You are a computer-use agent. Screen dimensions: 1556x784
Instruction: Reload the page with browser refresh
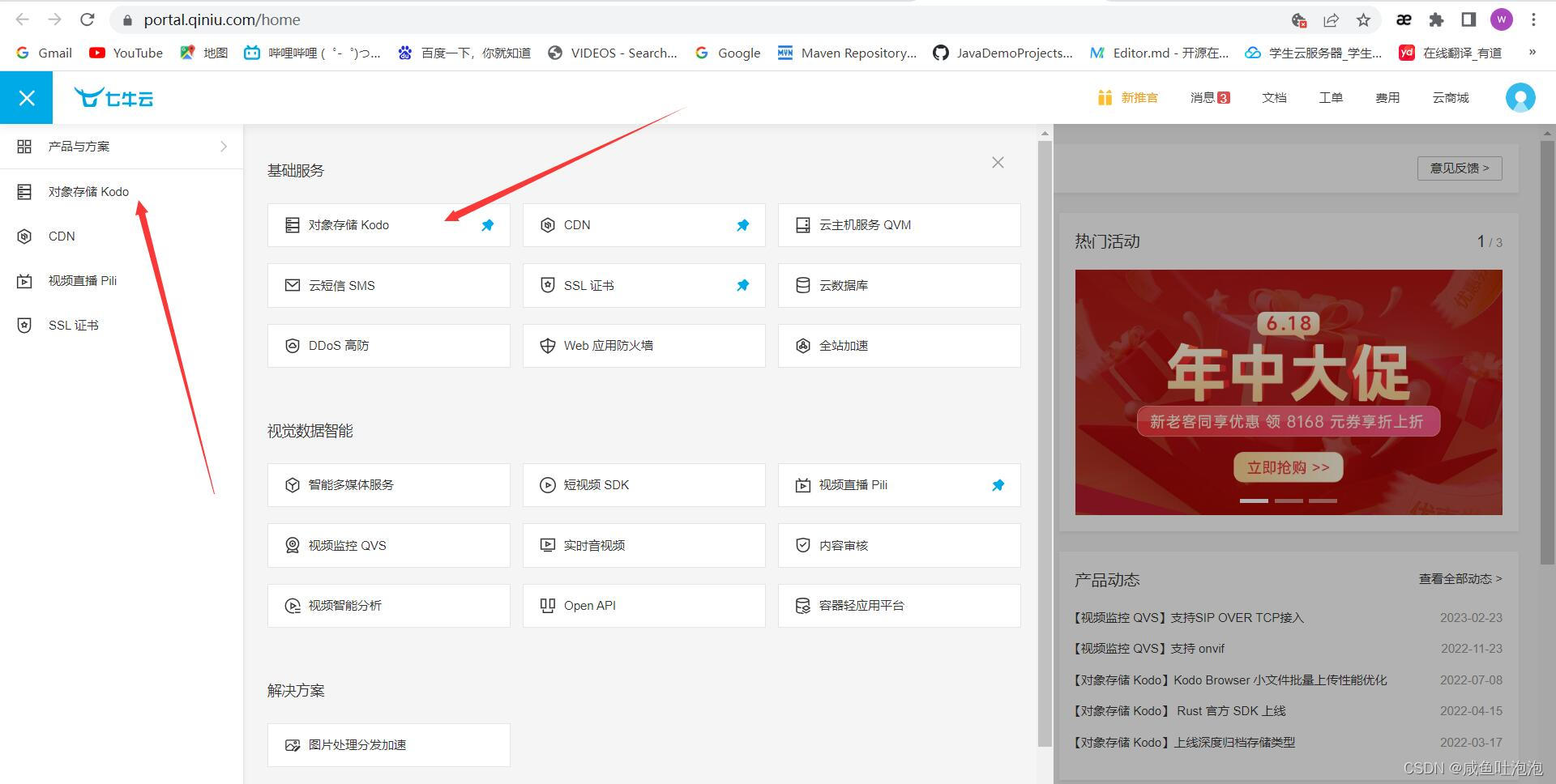pos(88,19)
